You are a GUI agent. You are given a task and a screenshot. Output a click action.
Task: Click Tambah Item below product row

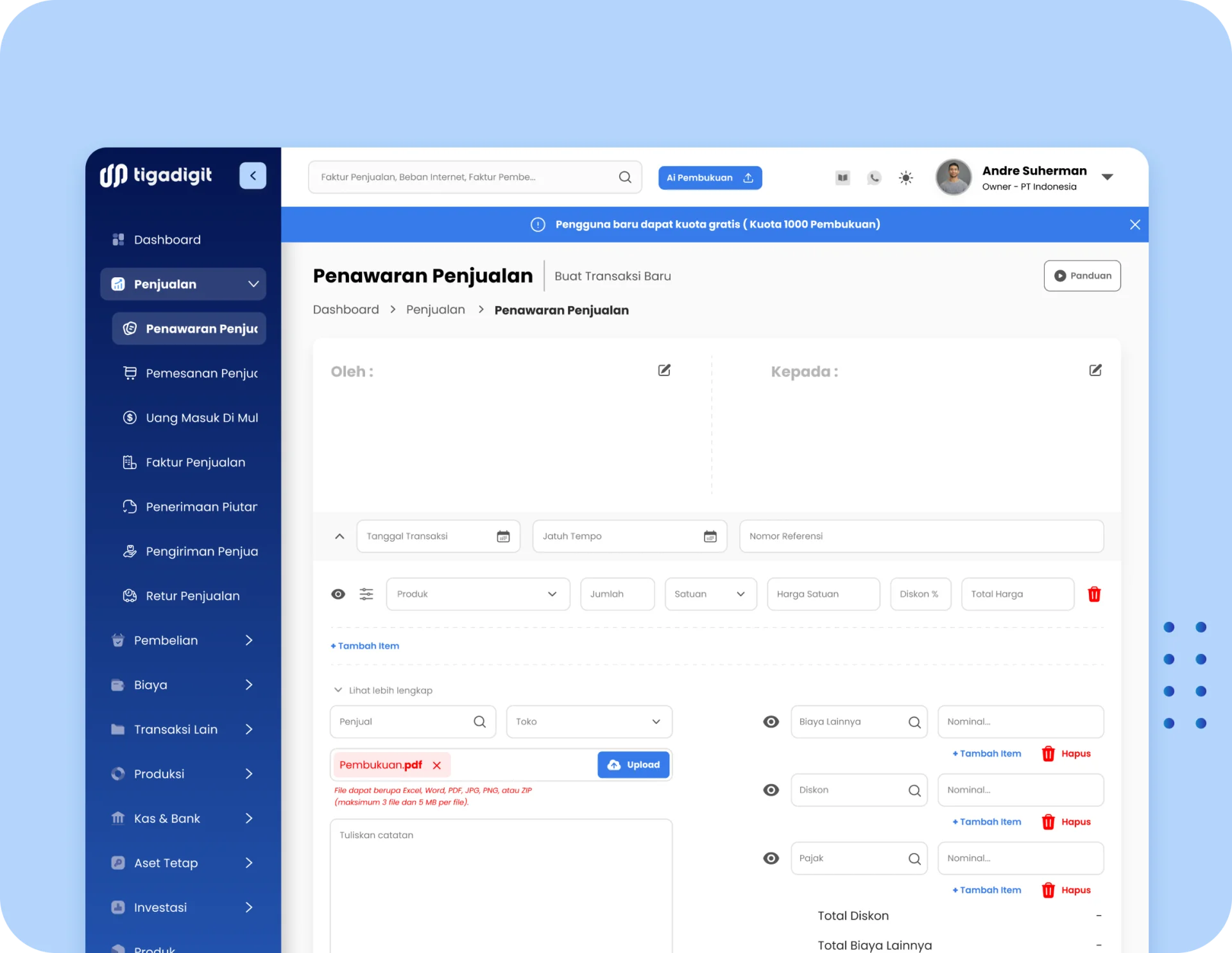click(364, 646)
